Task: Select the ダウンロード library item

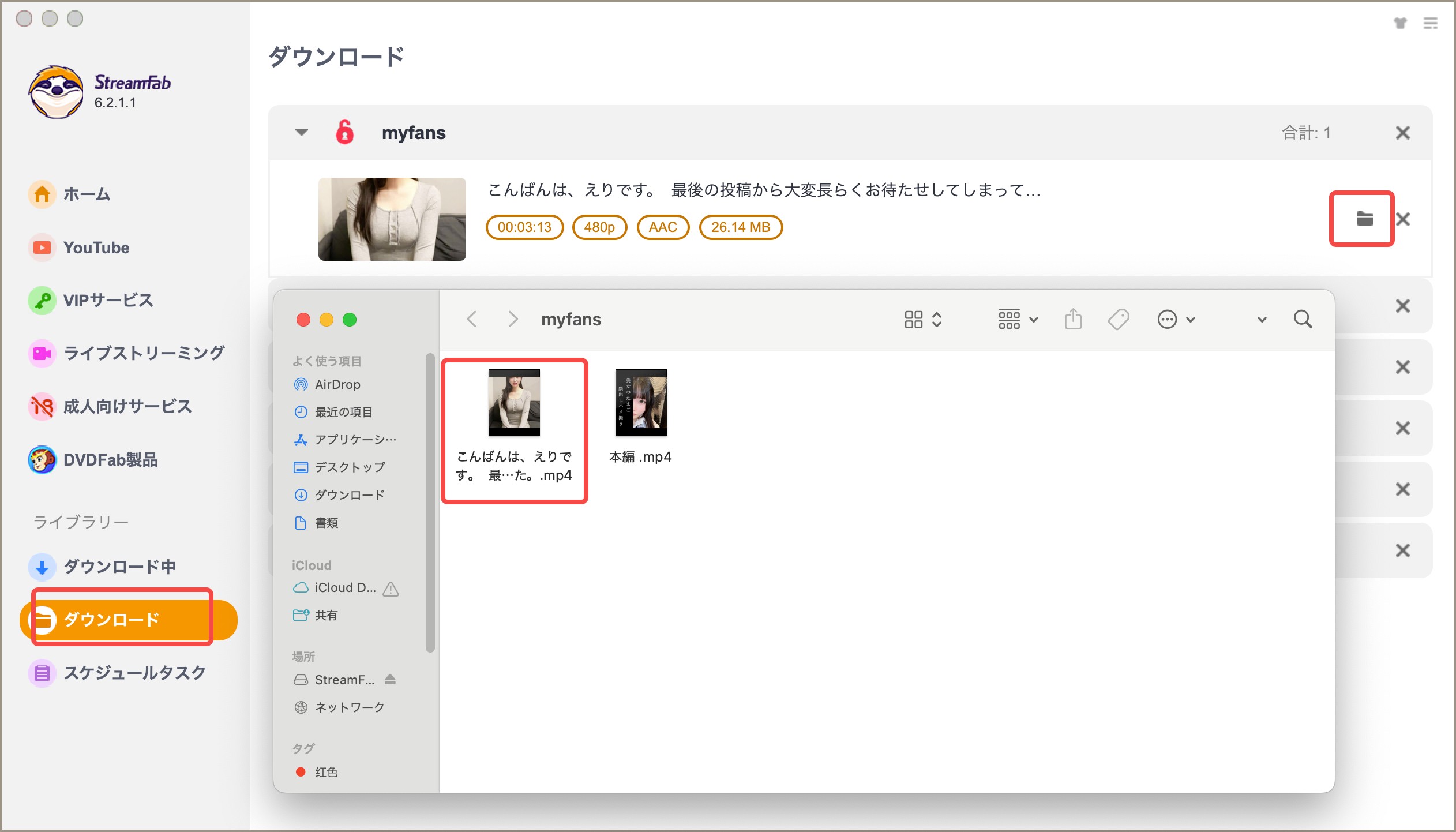Action: tap(128, 620)
